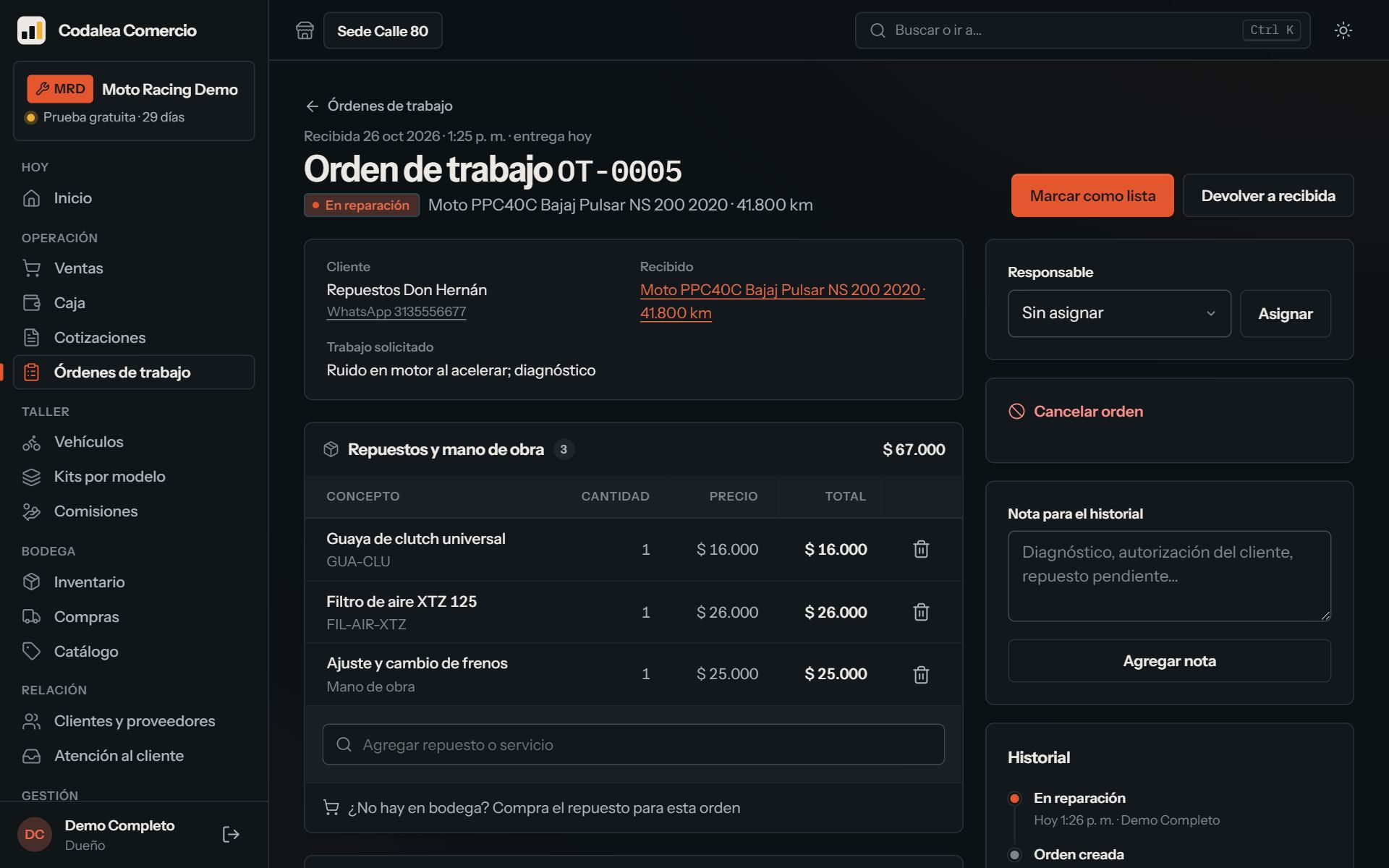The image size is (1389, 868).
Task: Click the box icon beside Repuestos y mano de obra
Action: pyautogui.click(x=331, y=449)
